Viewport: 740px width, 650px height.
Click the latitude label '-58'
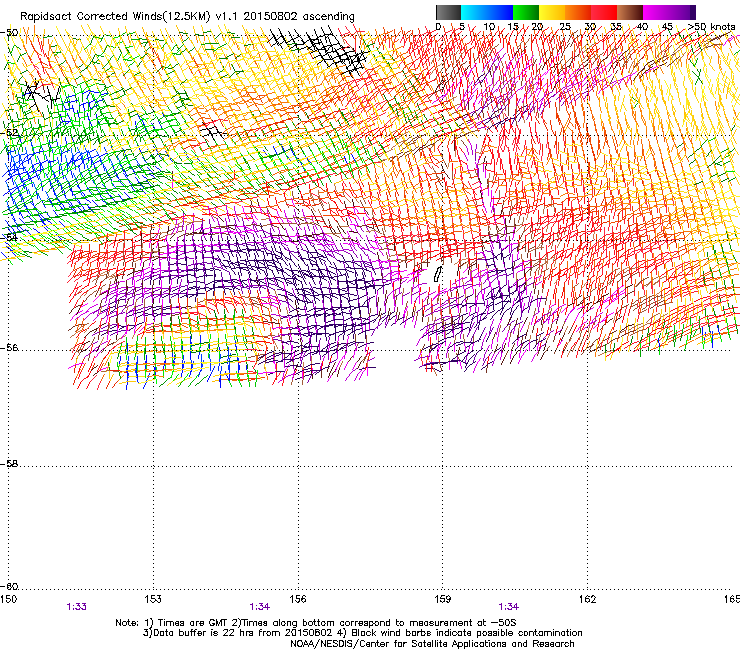tap(9, 464)
